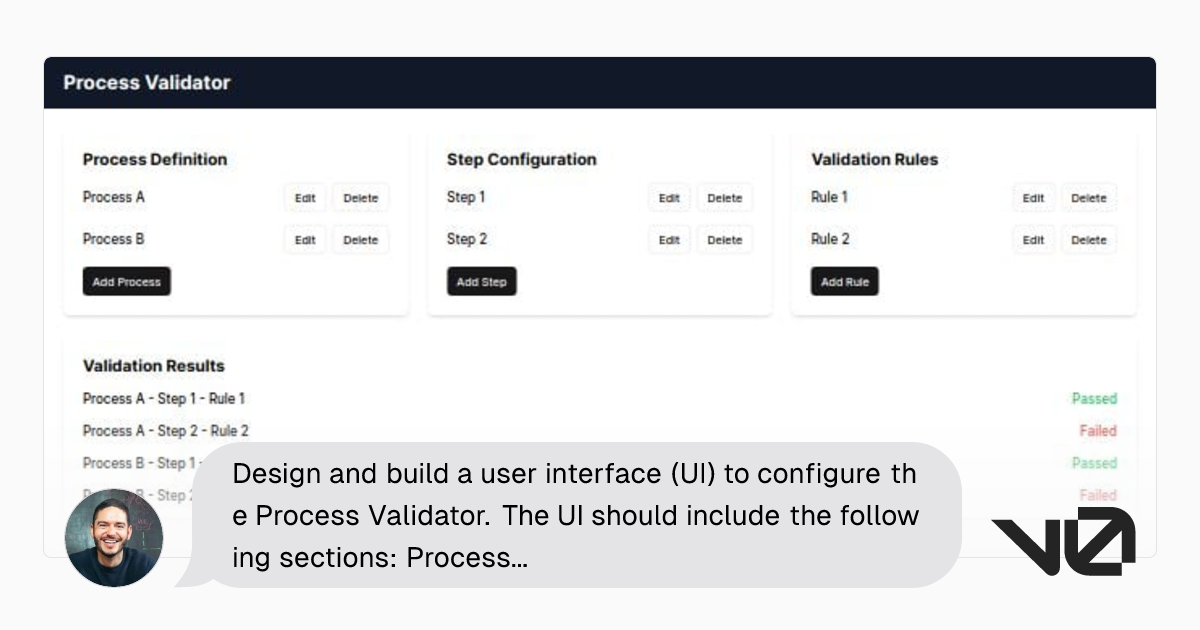Edit Step 2

tap(668, 239)
